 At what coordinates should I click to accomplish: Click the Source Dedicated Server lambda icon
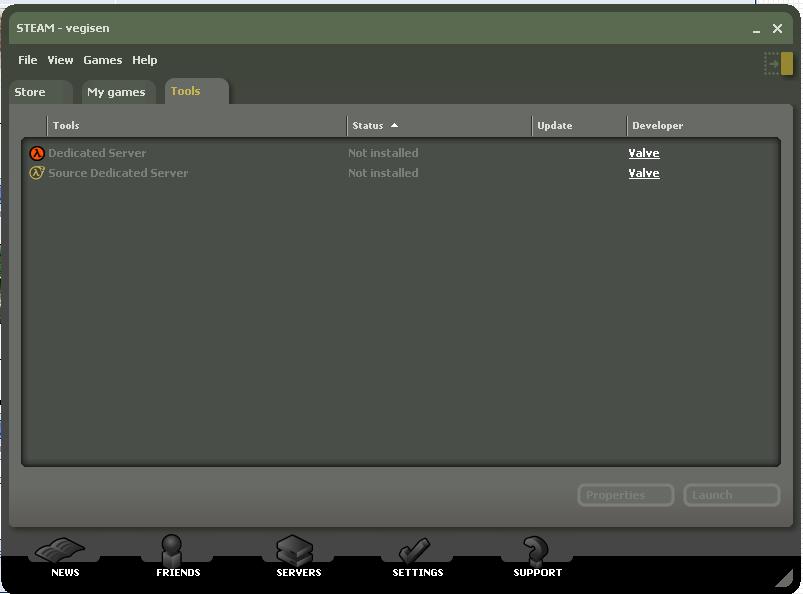tap(36, 173)
